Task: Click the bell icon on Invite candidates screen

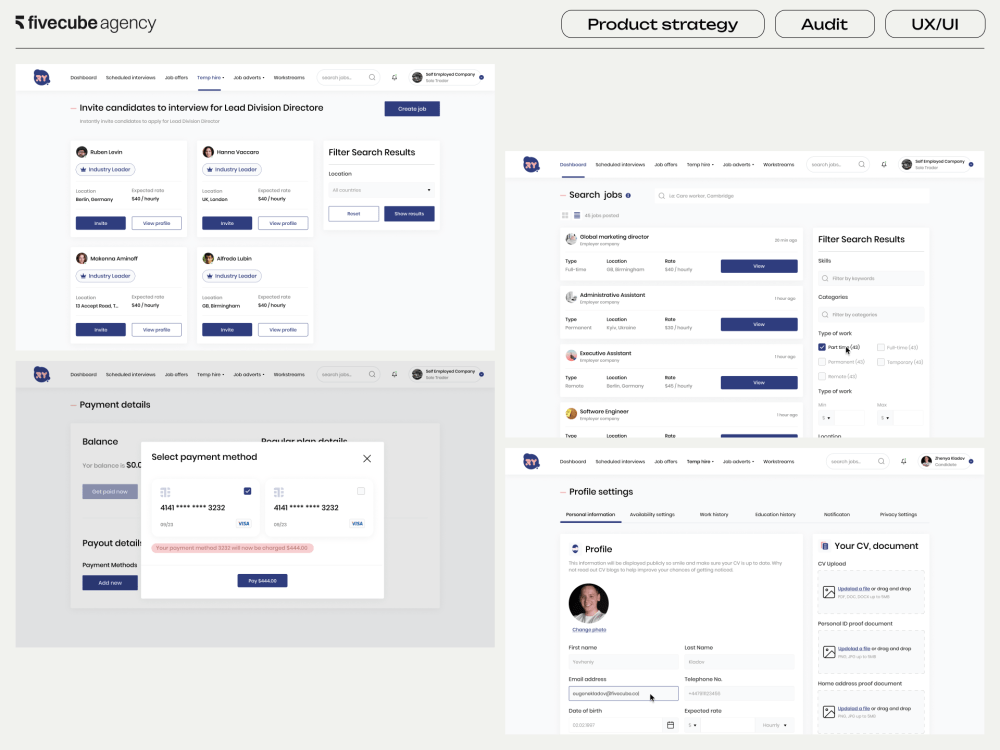Action: point(394,78)
